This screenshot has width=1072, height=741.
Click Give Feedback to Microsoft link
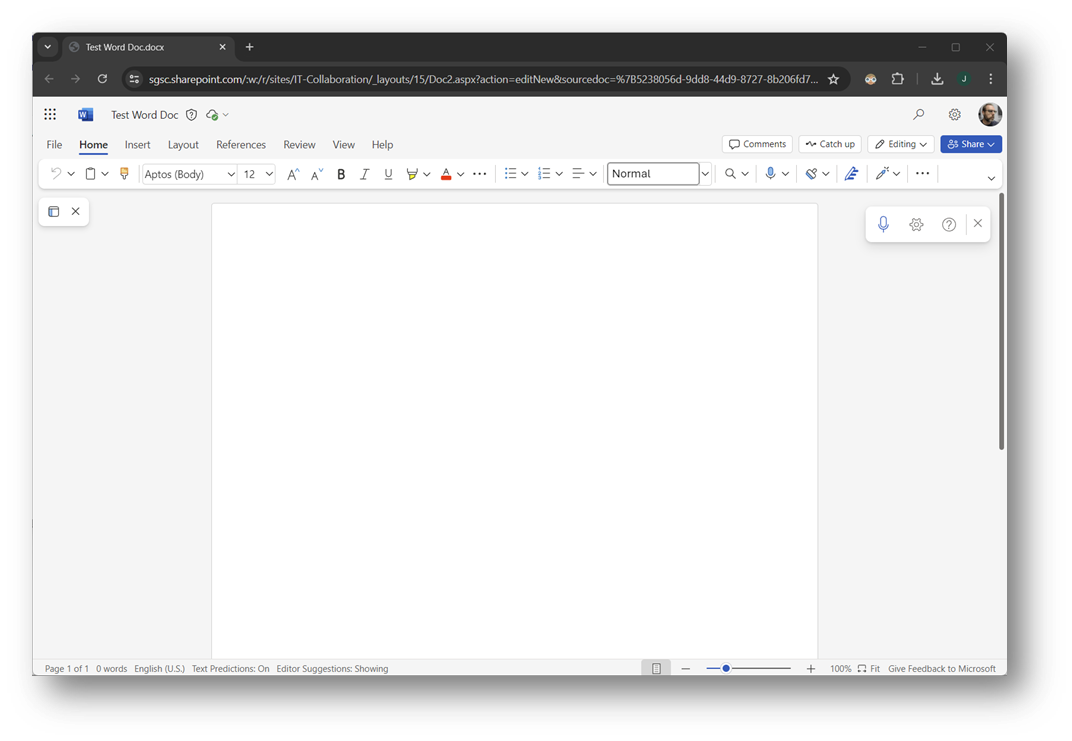point(941,669)
